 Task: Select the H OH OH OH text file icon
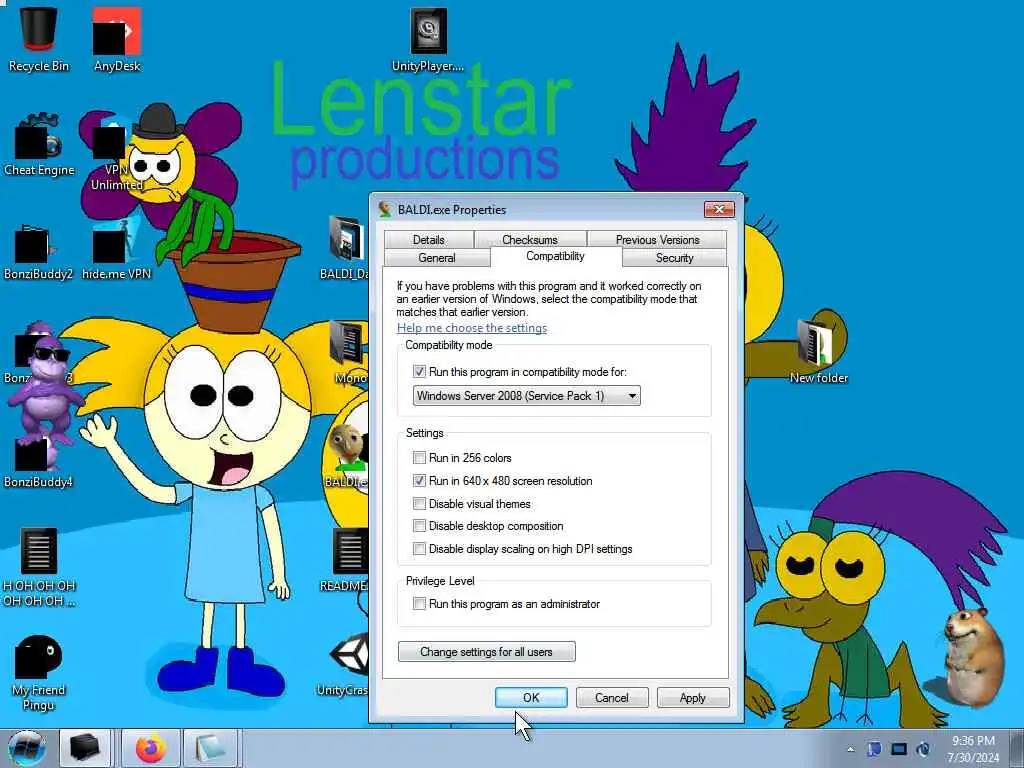tap(39, 567)
